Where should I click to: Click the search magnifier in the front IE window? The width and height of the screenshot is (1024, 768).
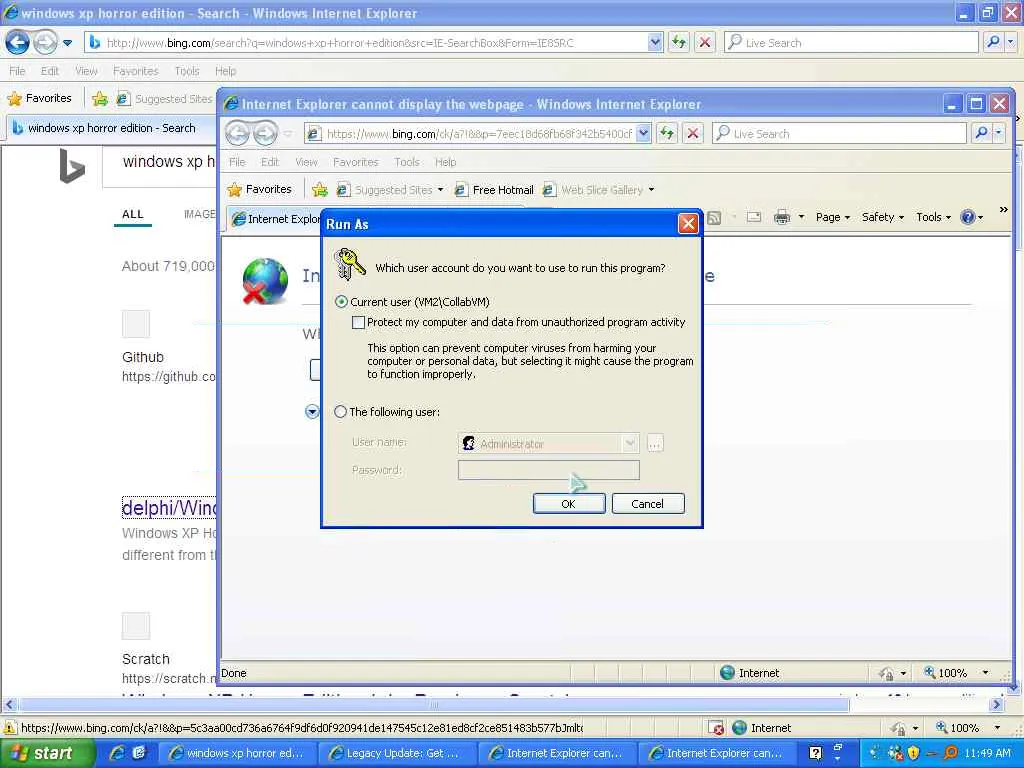coord(981,133)
